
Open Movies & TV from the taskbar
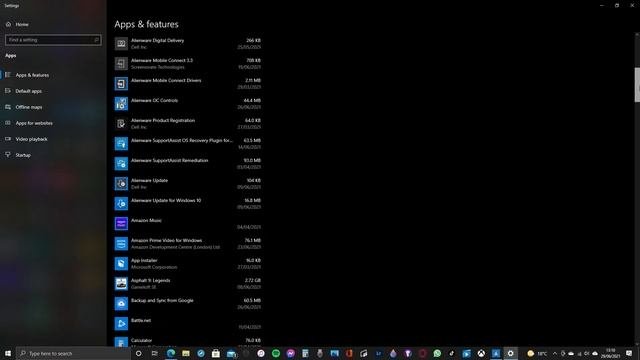pyautogui.click(x=466, y=353)
